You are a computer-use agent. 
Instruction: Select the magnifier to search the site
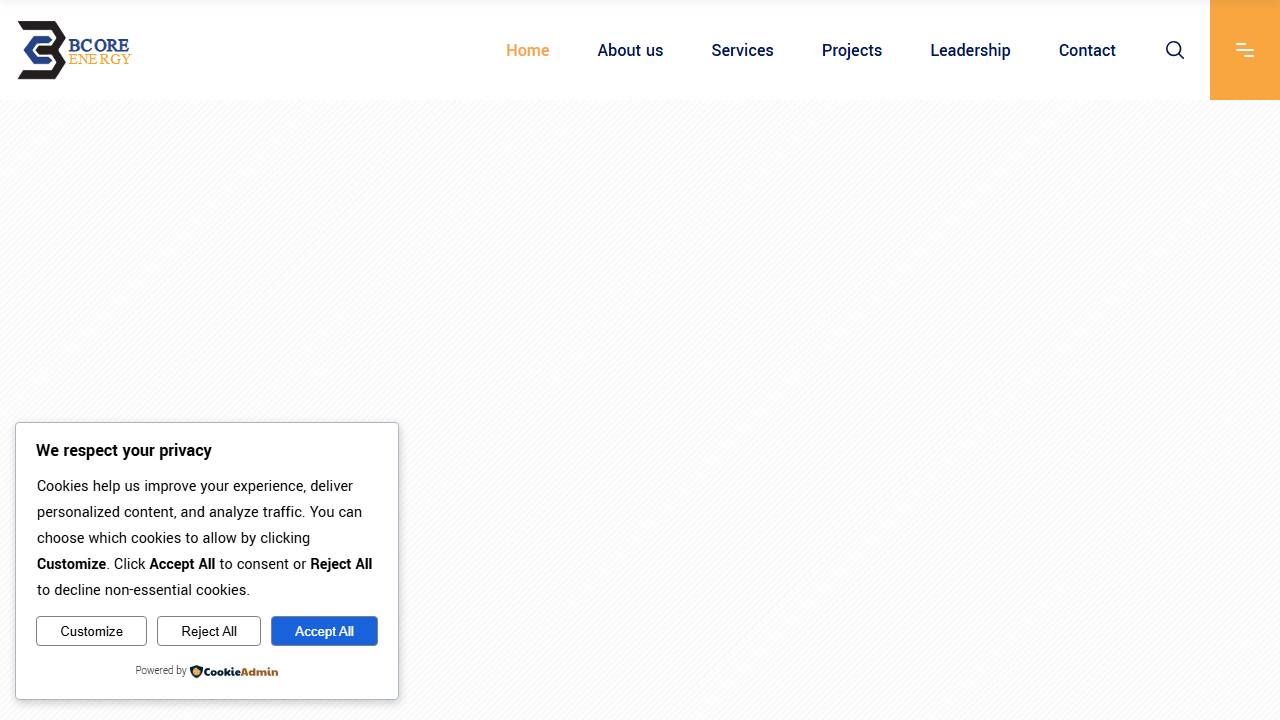pyautogui.click(x=1175, y=50)
